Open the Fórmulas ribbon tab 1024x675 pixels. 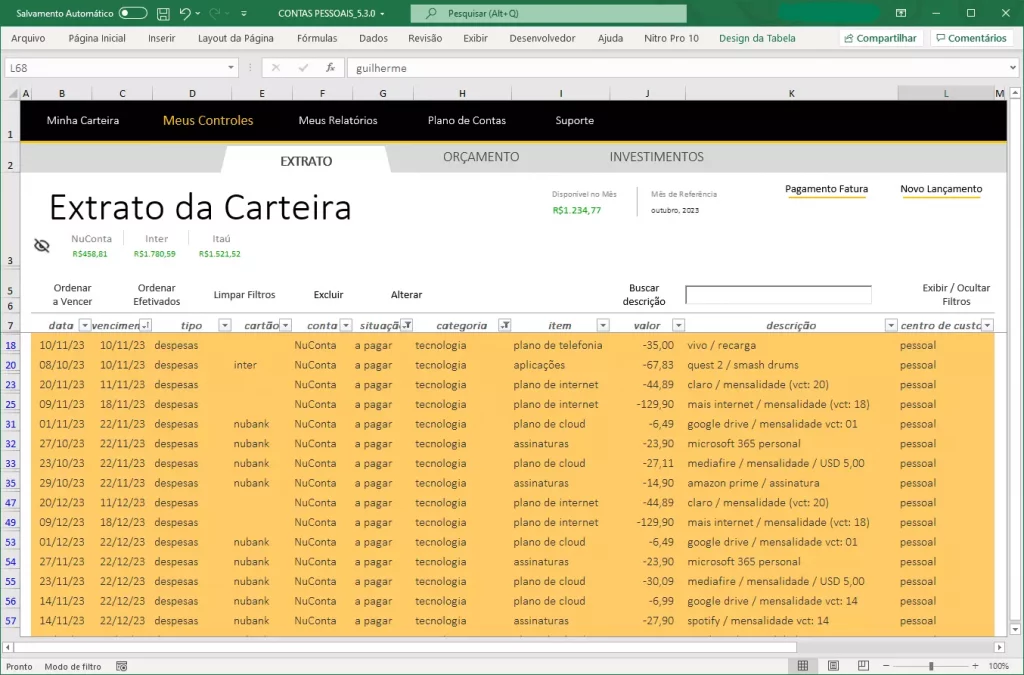[x=316, y=38]
